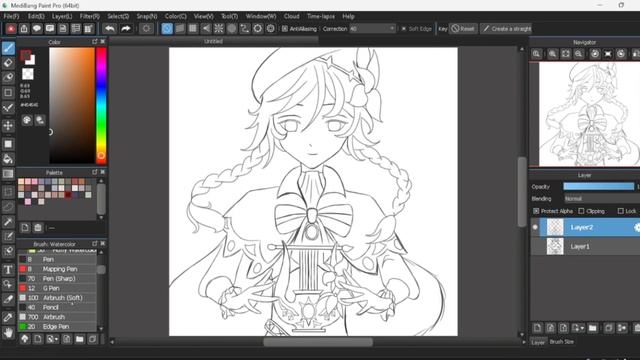Toggle visibility of Layer1
This screenshot has height=360, width=640.
pyautogui.click(x=535, y=247)
